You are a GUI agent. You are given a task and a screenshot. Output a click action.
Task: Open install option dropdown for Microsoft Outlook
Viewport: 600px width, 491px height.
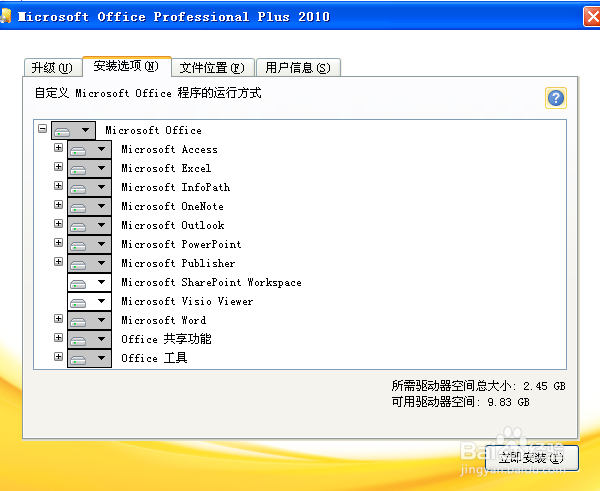coord(90,225)
